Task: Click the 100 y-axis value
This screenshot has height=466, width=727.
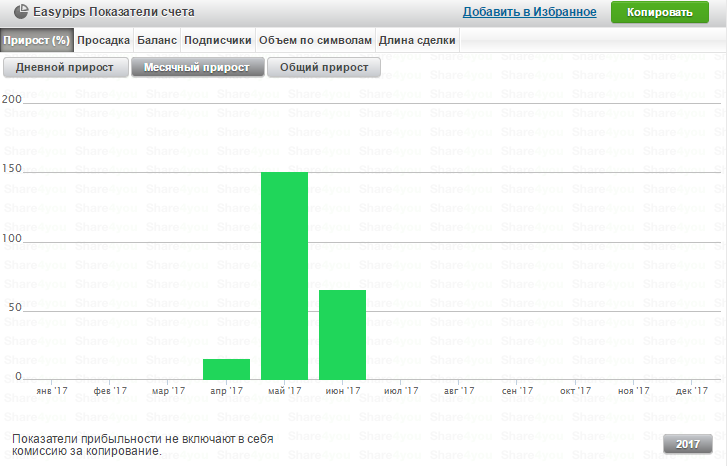Action: pos(12,238)
